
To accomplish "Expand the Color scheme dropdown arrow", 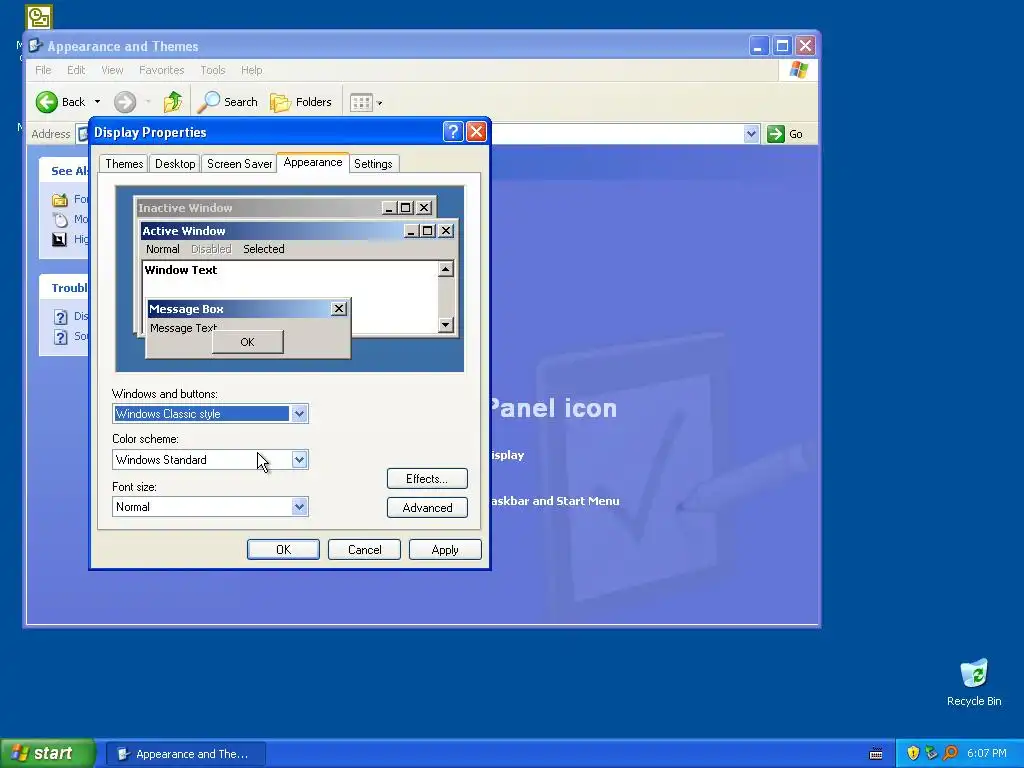I will pyautogui.click(x=299, y=460).
